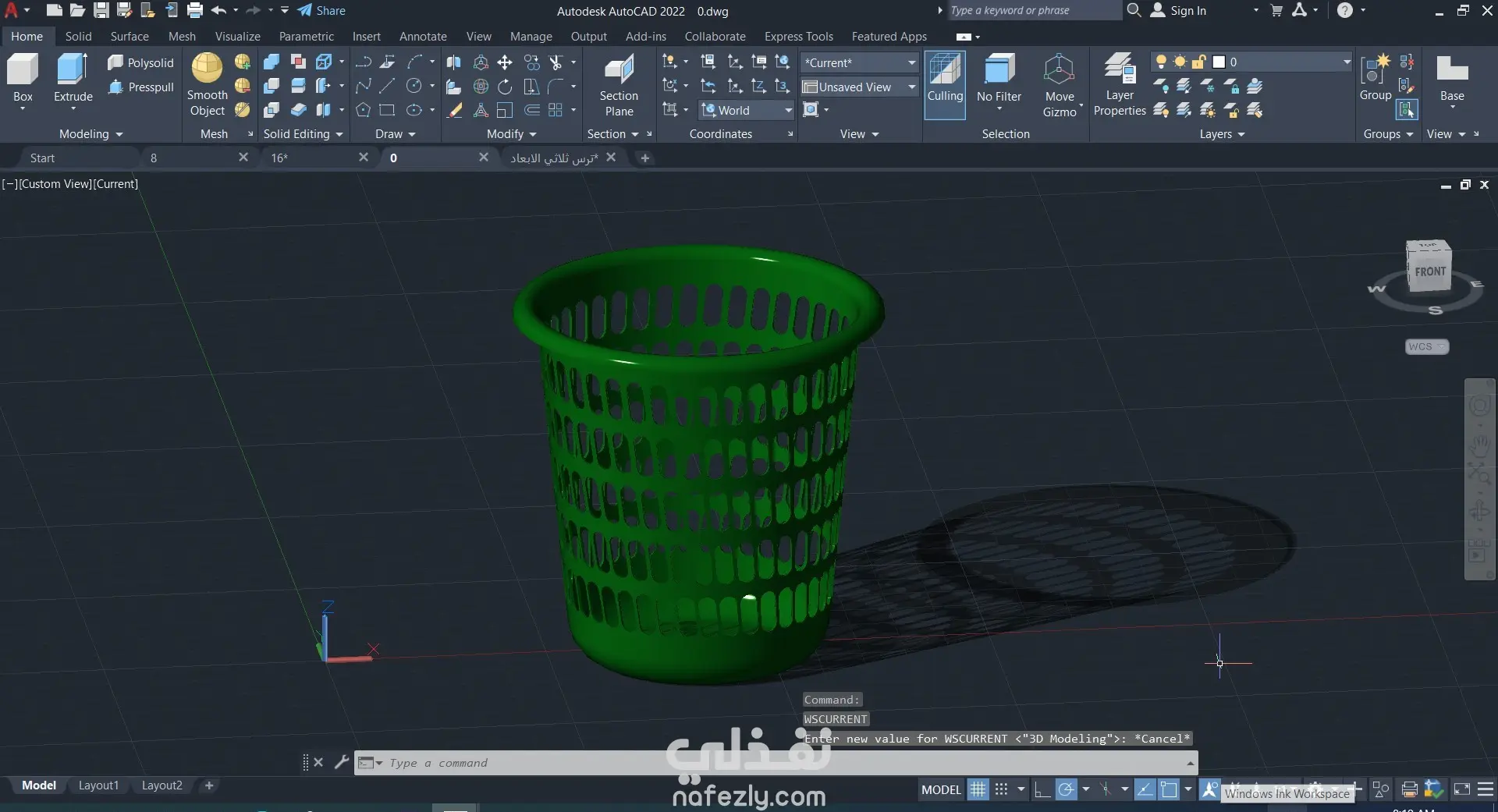Open the command line customize wrench

pos(341,762)
